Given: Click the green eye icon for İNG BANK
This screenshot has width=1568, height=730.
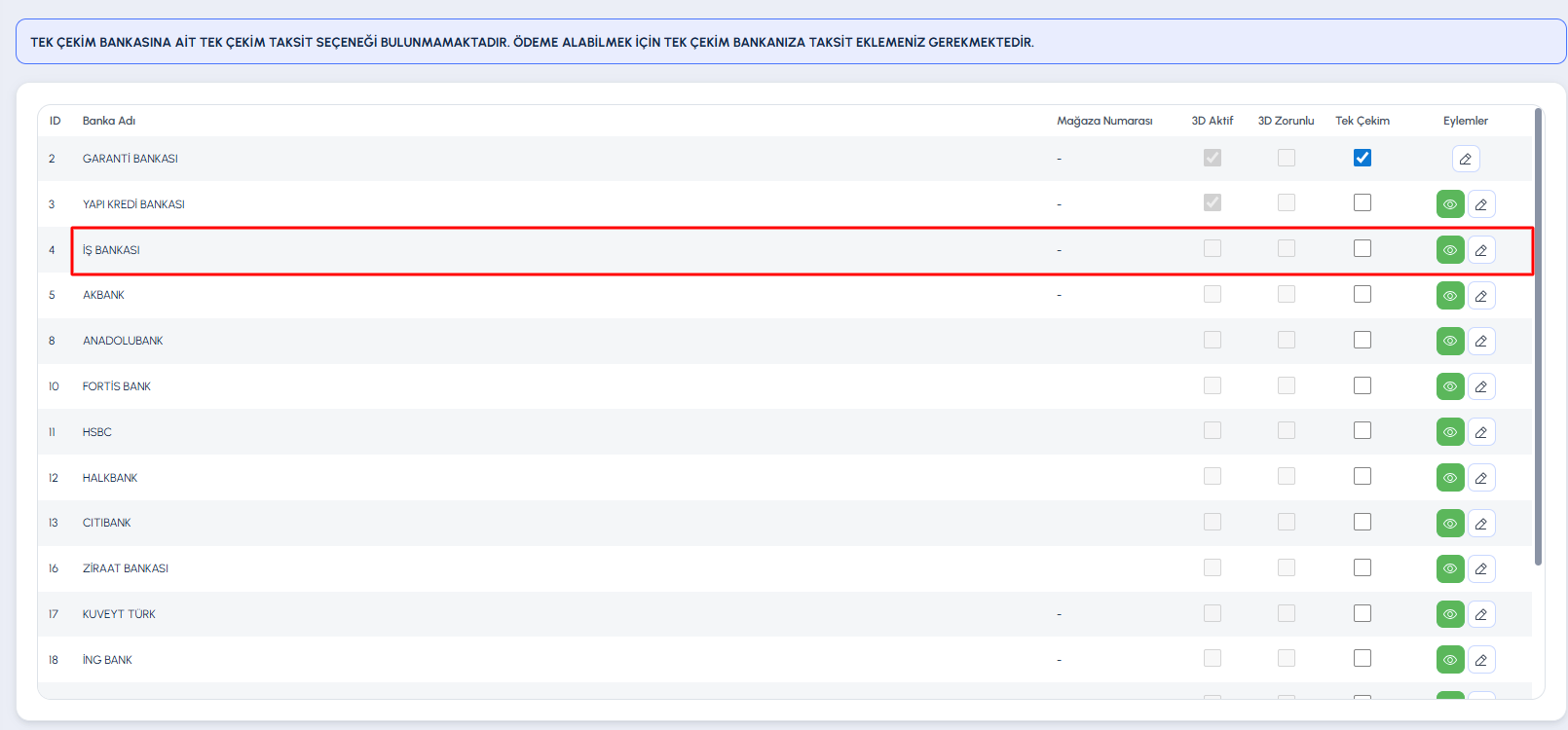Looking at the screenshot, I should (1450, 660).
